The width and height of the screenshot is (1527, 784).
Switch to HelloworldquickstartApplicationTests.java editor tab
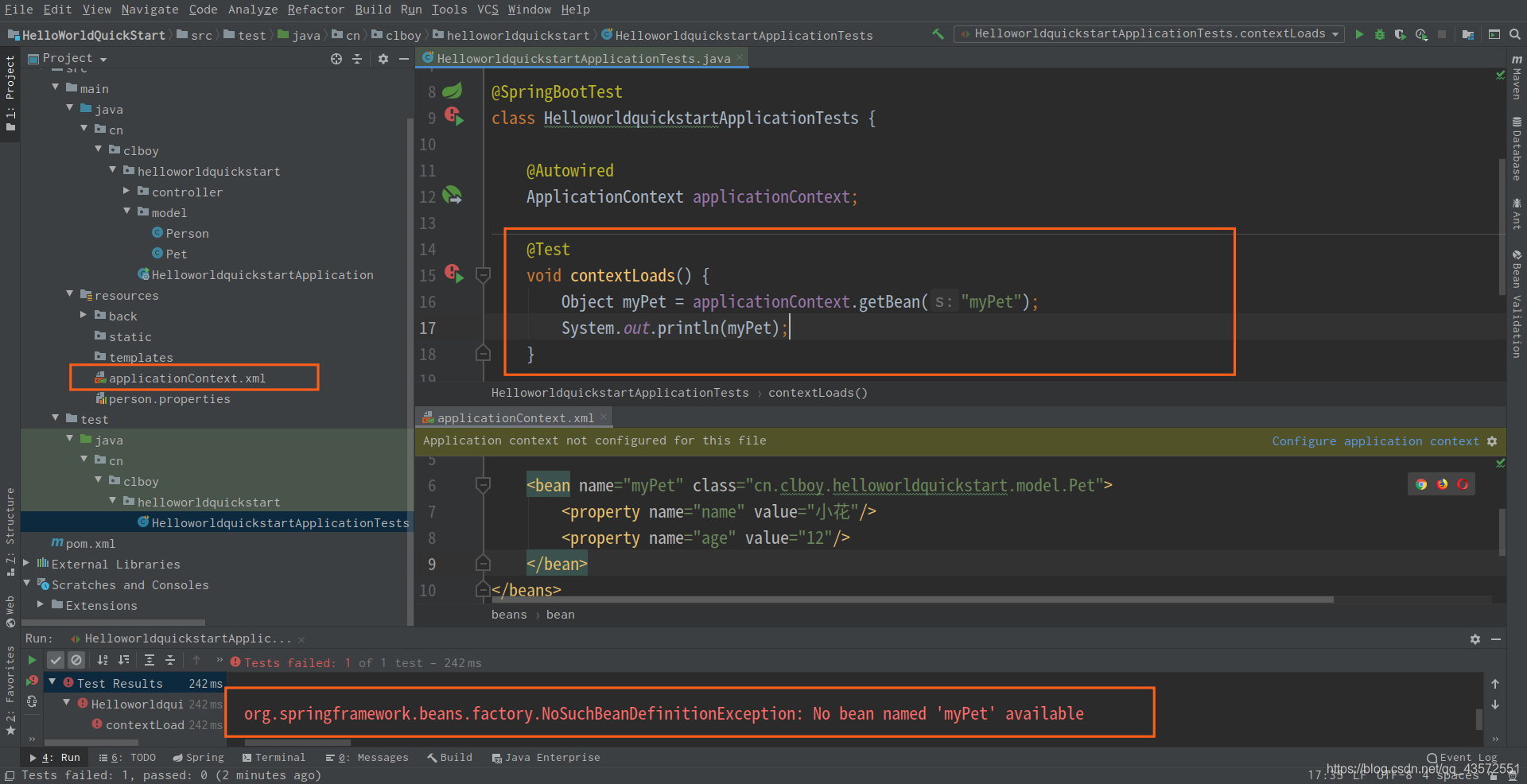[x=583, y=58]
